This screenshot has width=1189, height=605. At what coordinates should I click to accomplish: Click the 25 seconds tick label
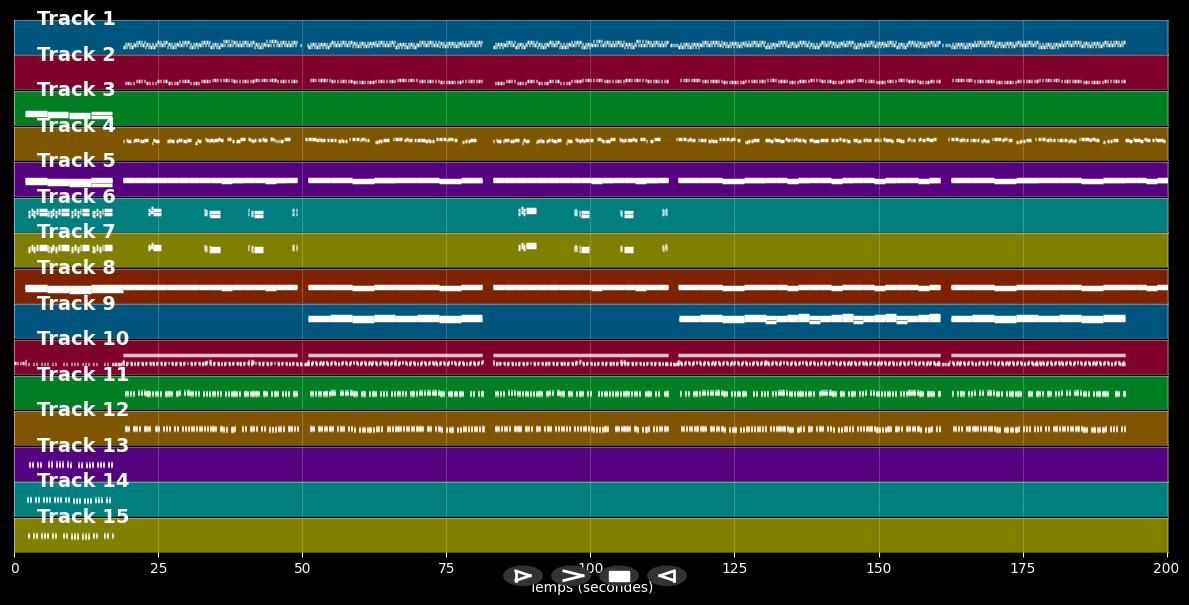[x=158, y=569]
